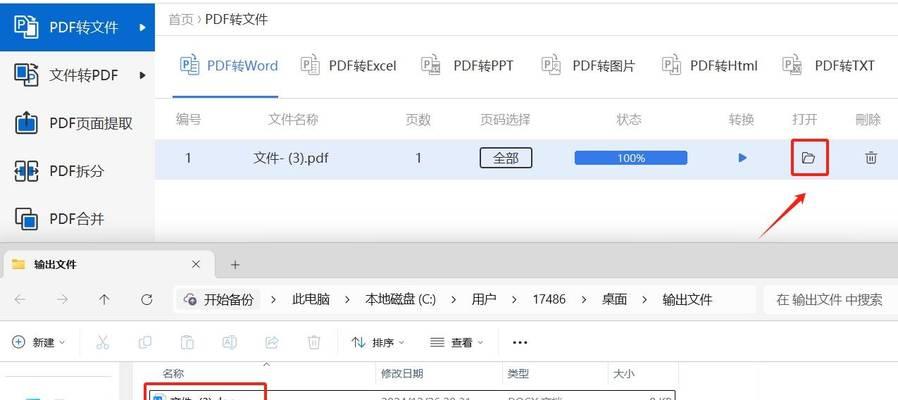Click 本地磁盘 (C:) in the address path
Viewport: 898px width, 400px height.
point(400,299)
